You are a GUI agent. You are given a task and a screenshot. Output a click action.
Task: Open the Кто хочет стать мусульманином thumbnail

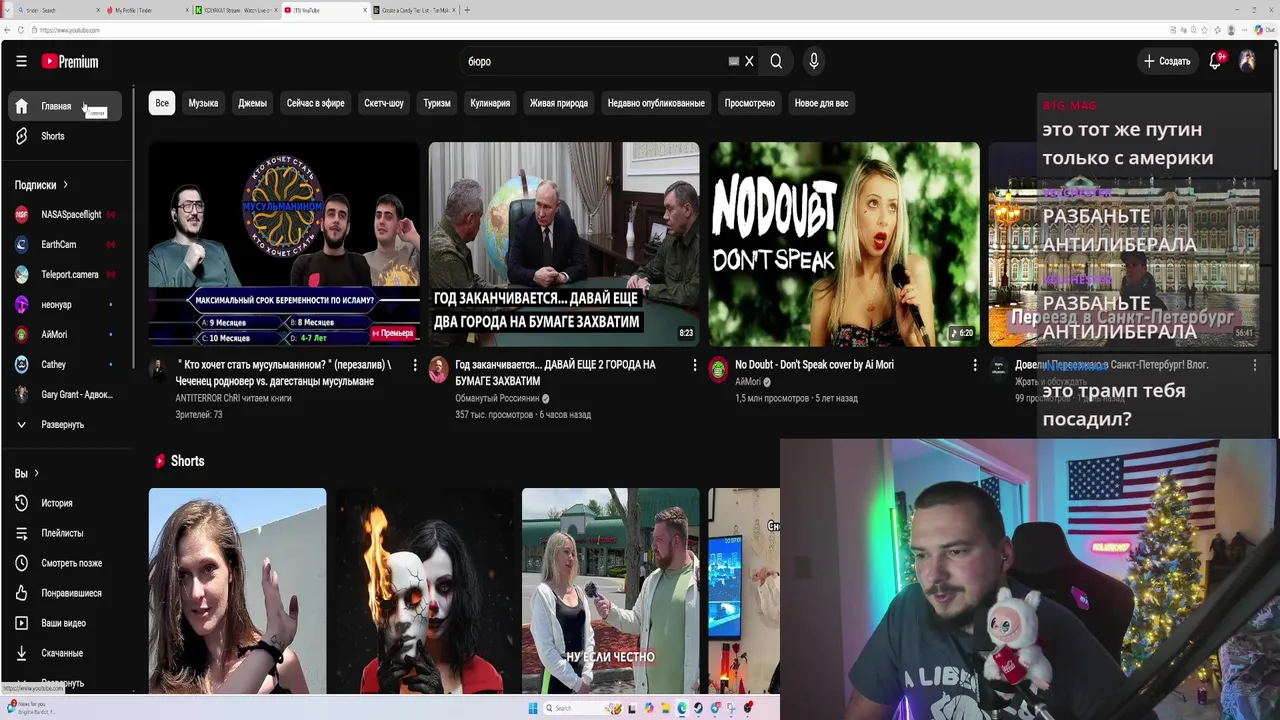284,244
